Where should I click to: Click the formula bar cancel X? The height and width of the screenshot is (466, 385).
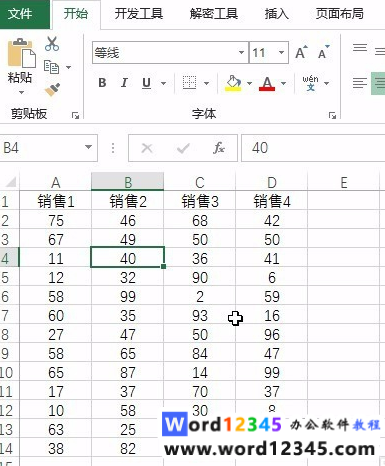147,148
